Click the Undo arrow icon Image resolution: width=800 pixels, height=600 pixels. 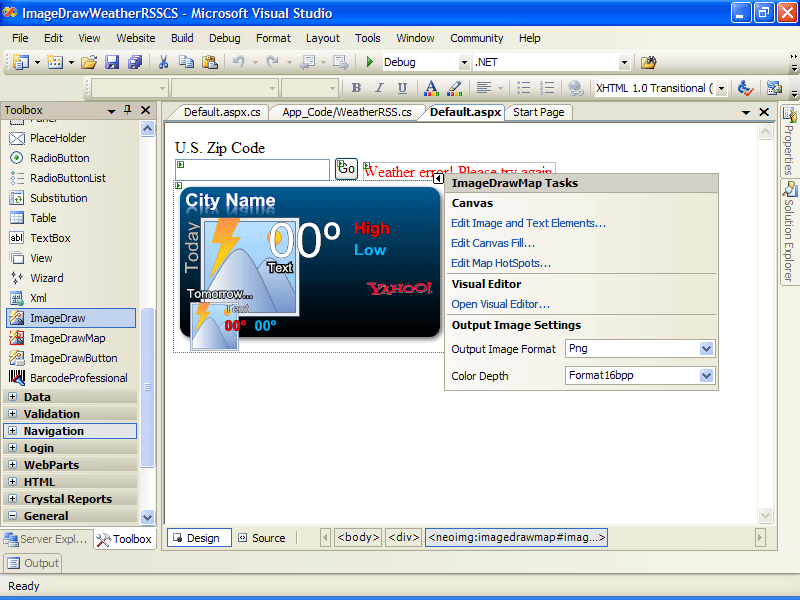(x=238, y=62)
